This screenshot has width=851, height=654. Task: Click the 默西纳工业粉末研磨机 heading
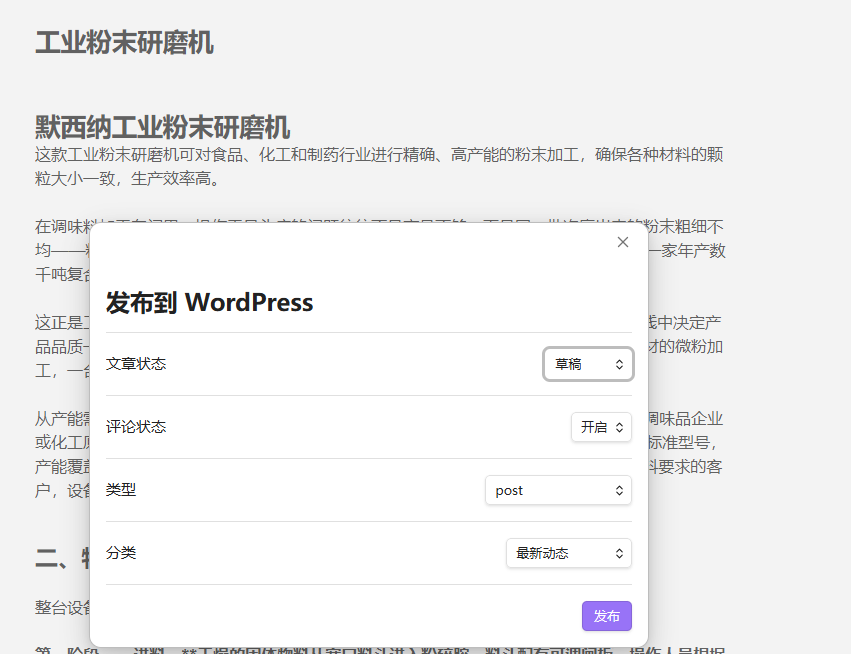point(162,128)
